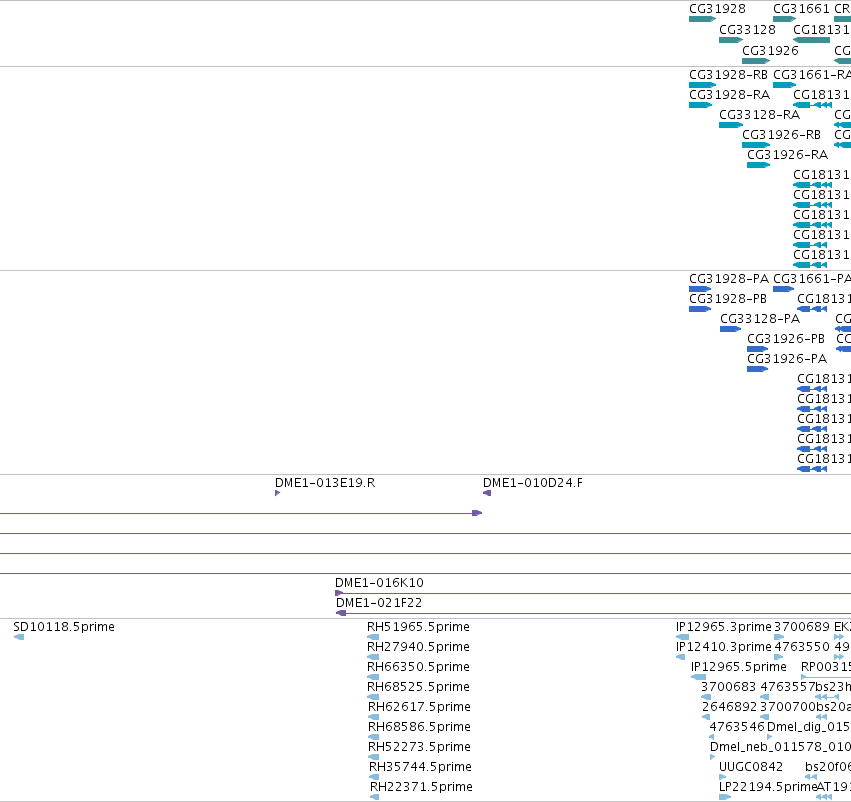Open EST RH68586.5prime

(x=373, y=737)
